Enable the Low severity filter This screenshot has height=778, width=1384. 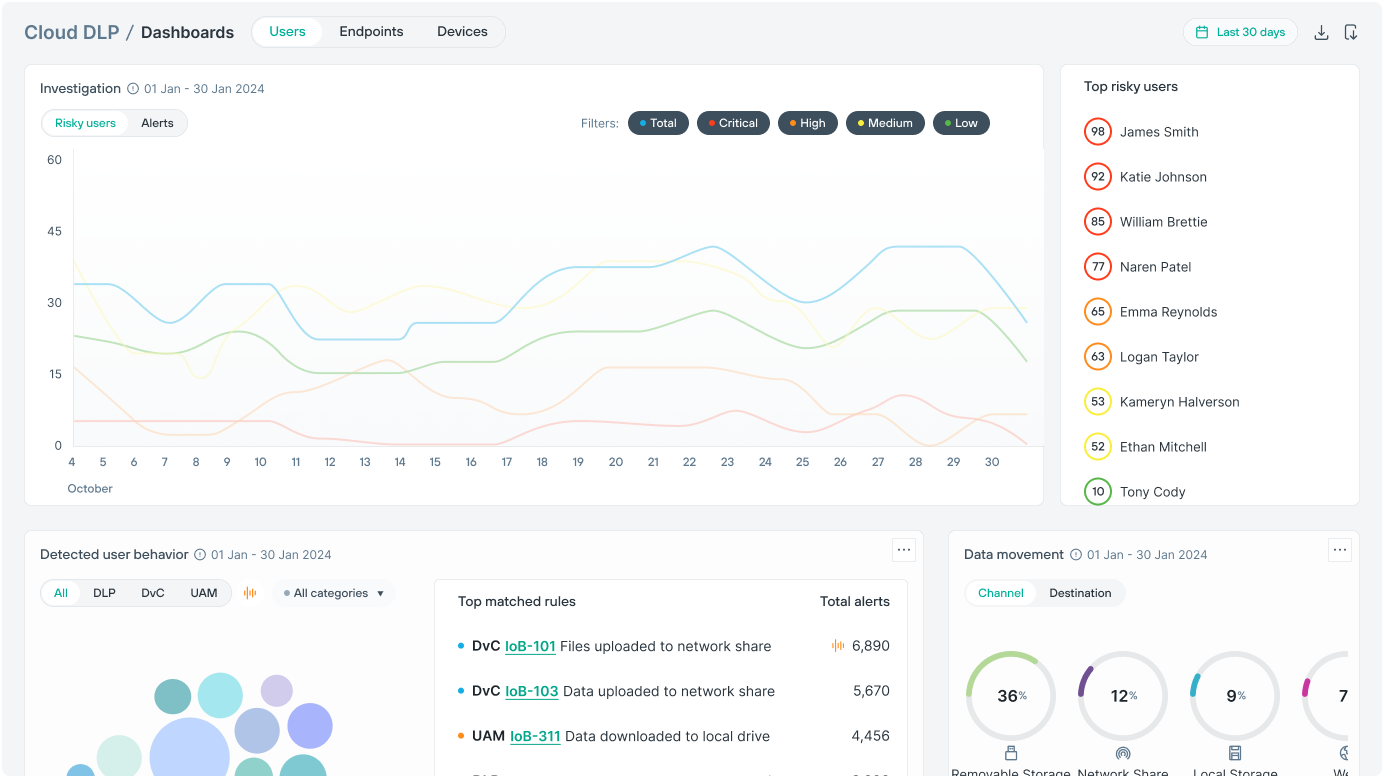(x=961, y=122)
